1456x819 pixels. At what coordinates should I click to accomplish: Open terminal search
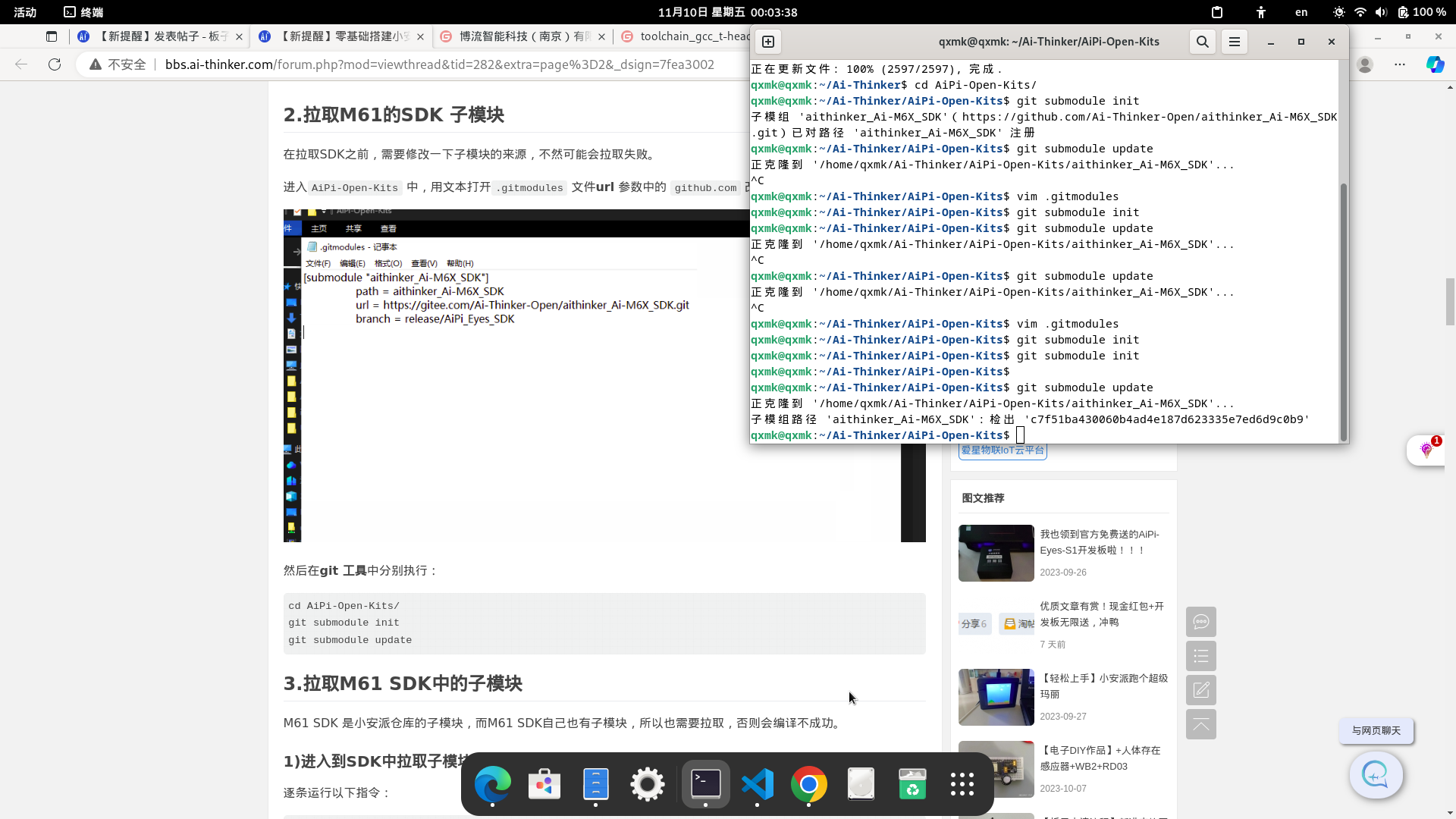[x=1203, y=42]
